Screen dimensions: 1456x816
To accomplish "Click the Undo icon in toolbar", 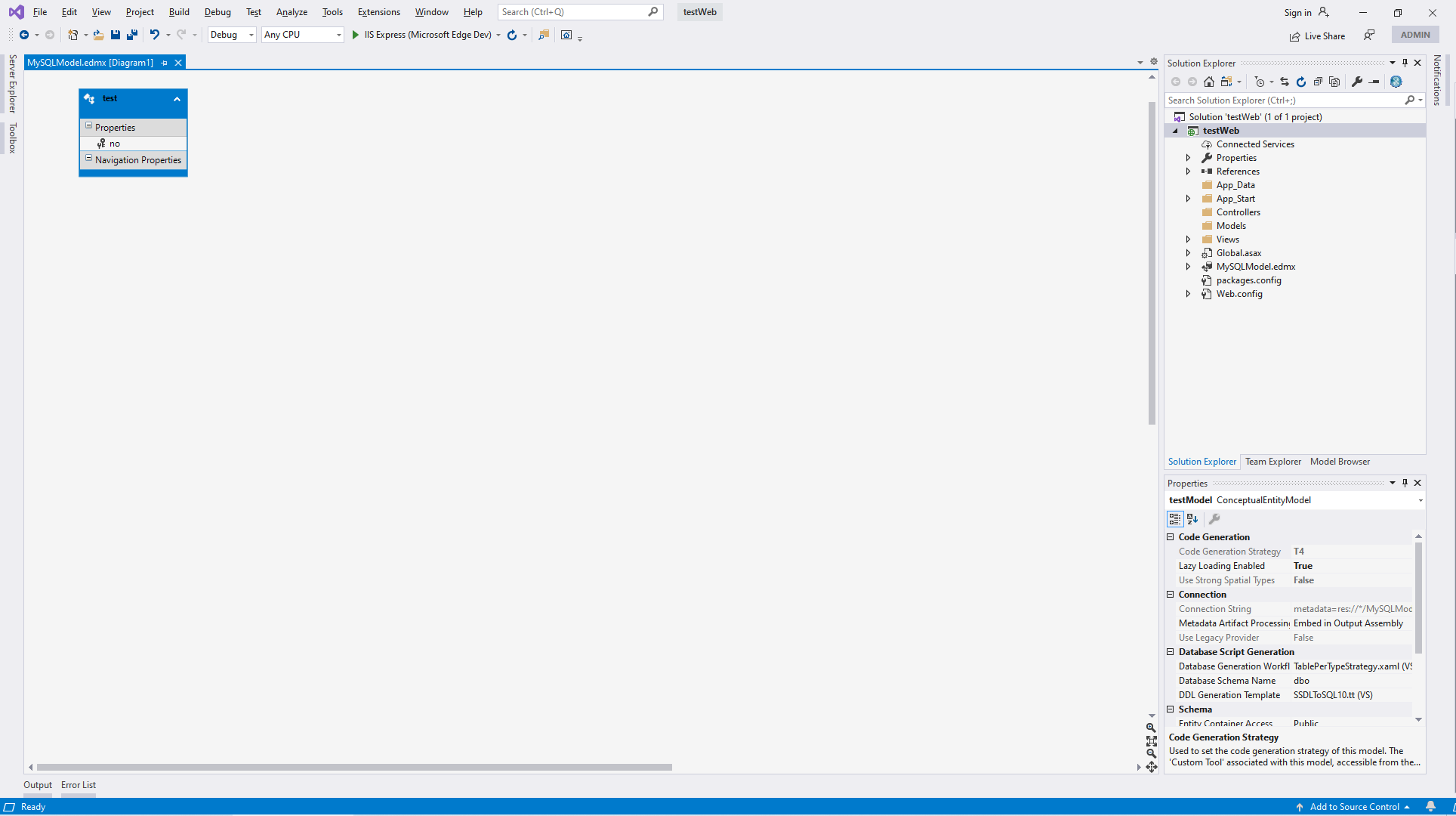I will [154, 35].
